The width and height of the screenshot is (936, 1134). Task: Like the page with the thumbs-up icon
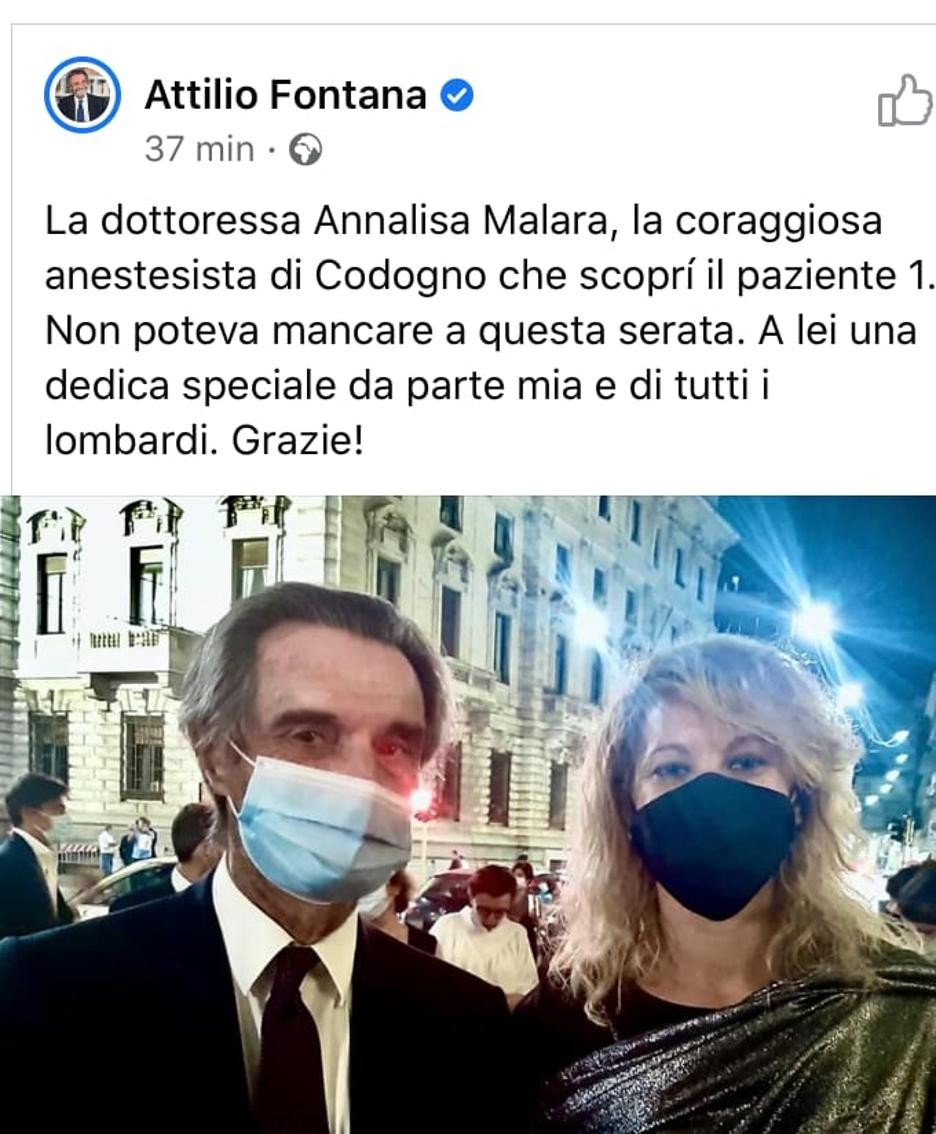904,101
